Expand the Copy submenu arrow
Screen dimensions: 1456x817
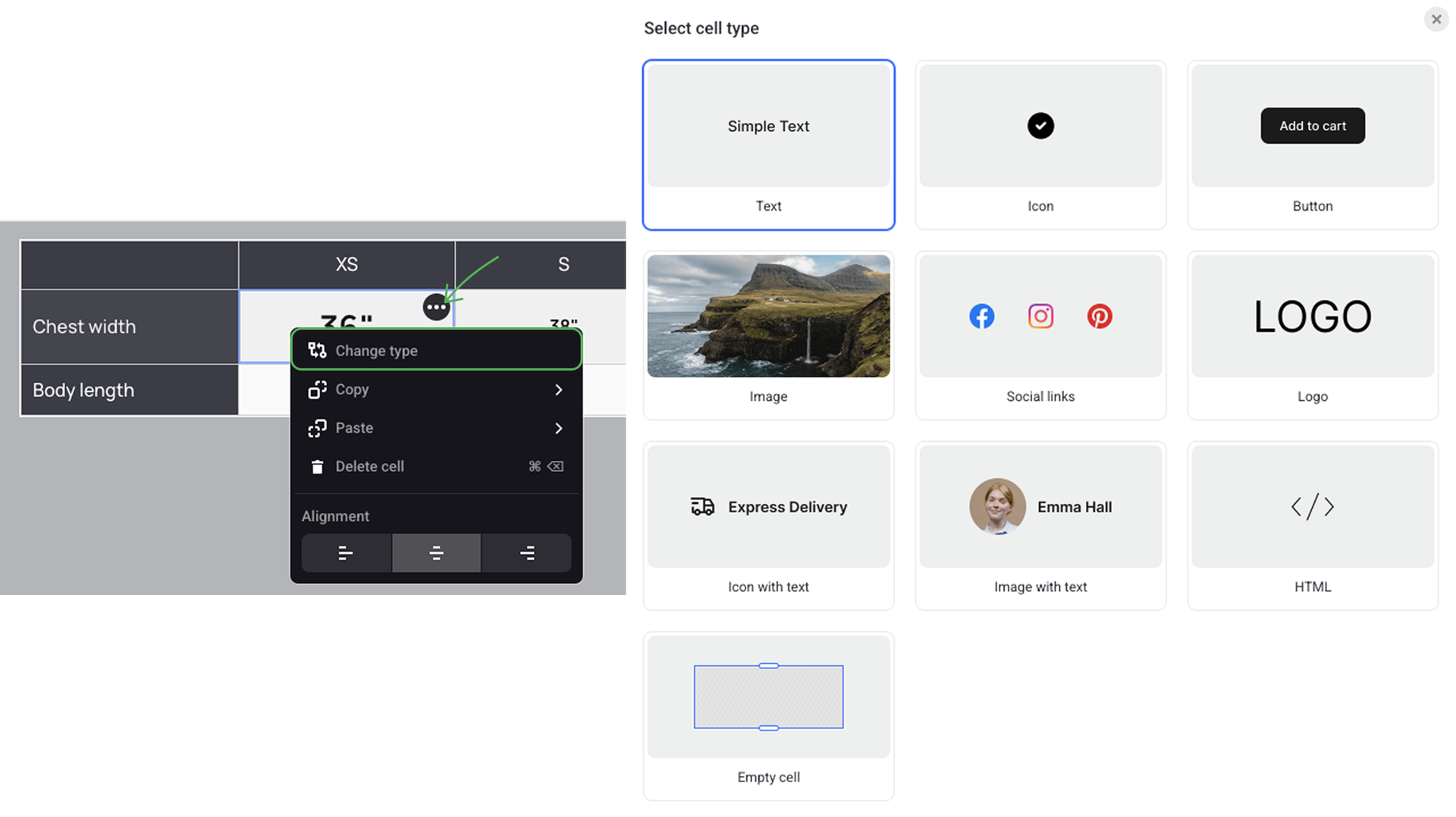558,390
